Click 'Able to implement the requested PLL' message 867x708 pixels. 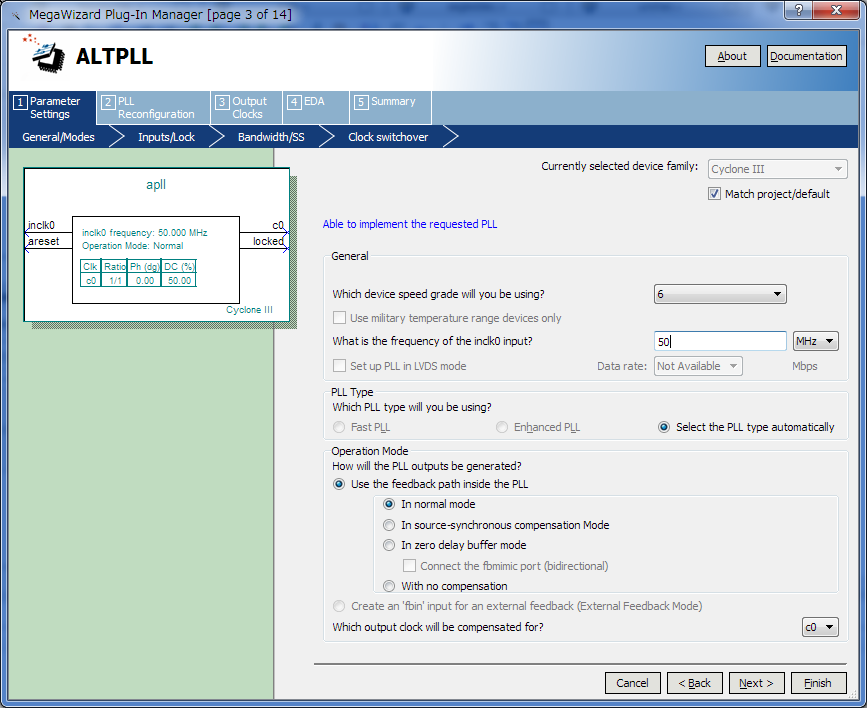coord(410,224)
